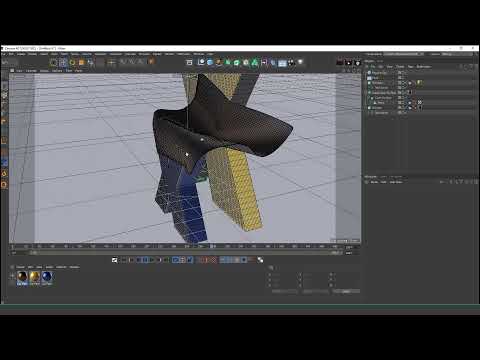The height and width of the screenshot is (360, 480).
Task: Select the yellow Rotate tool icon
Action: point(72,62)
